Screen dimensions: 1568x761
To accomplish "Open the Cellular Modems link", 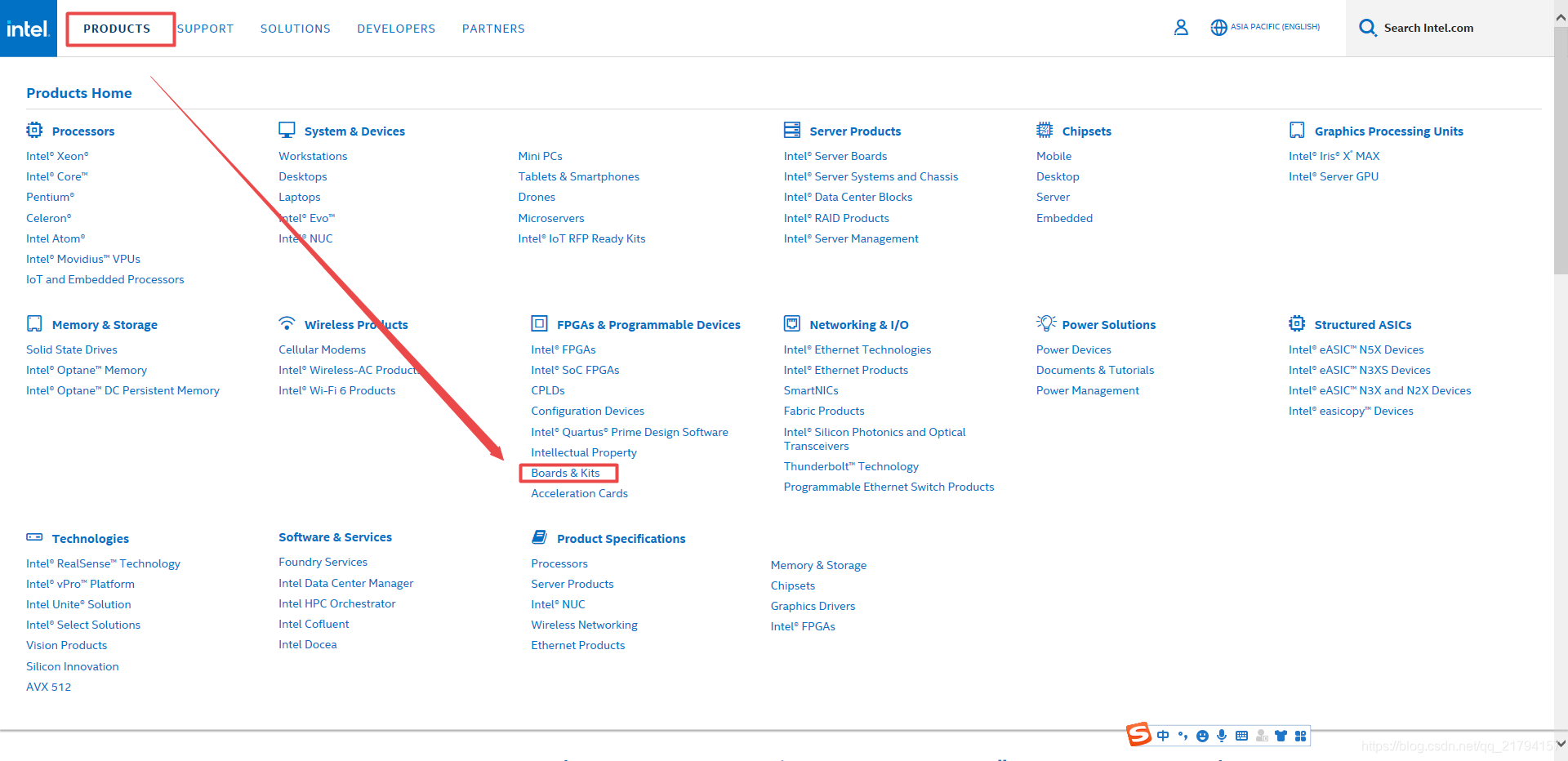I will [322, 349].
